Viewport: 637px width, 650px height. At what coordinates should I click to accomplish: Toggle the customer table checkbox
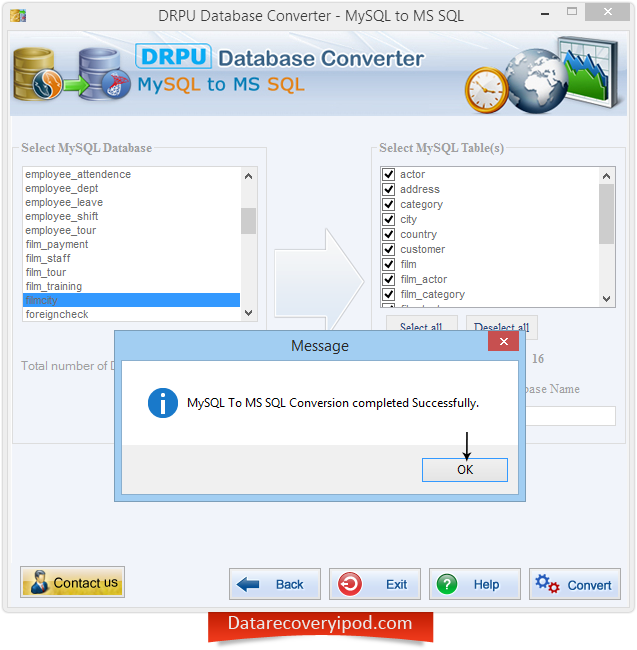[x=388, y=249]
